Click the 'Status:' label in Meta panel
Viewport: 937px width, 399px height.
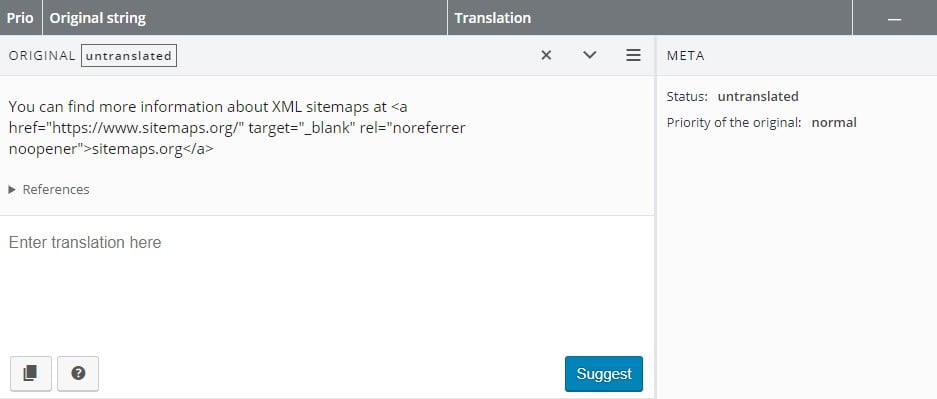coord(687,96)
